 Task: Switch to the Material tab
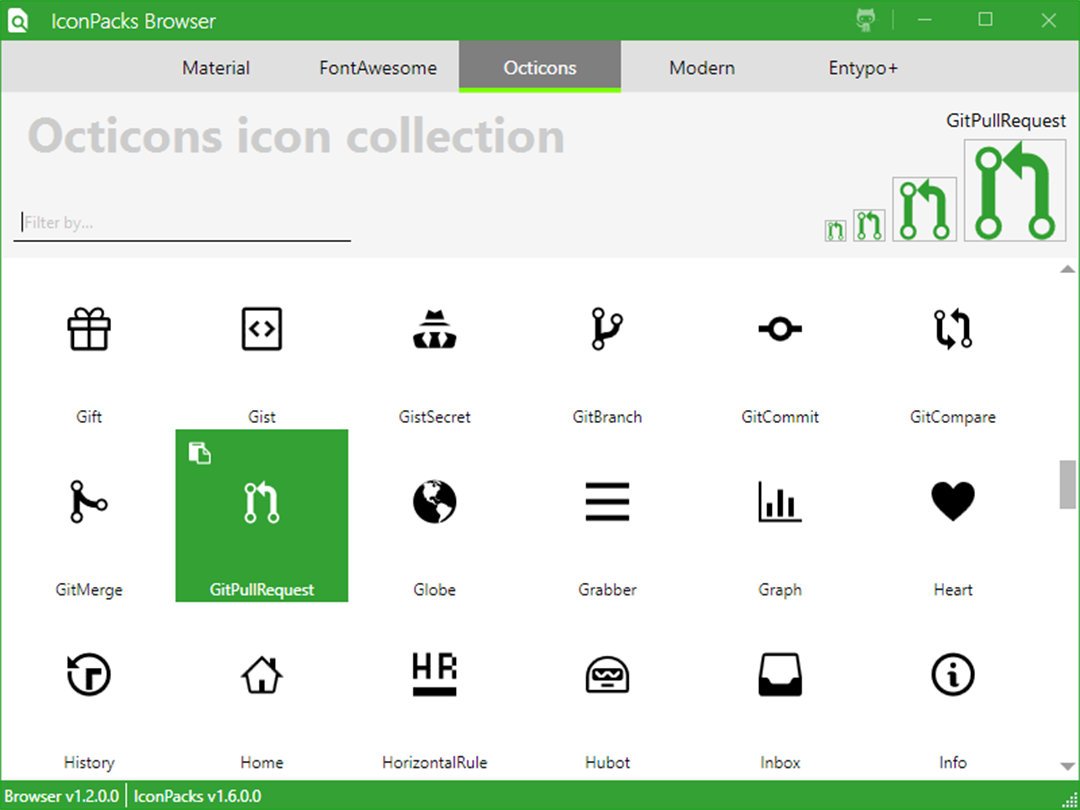216,68
